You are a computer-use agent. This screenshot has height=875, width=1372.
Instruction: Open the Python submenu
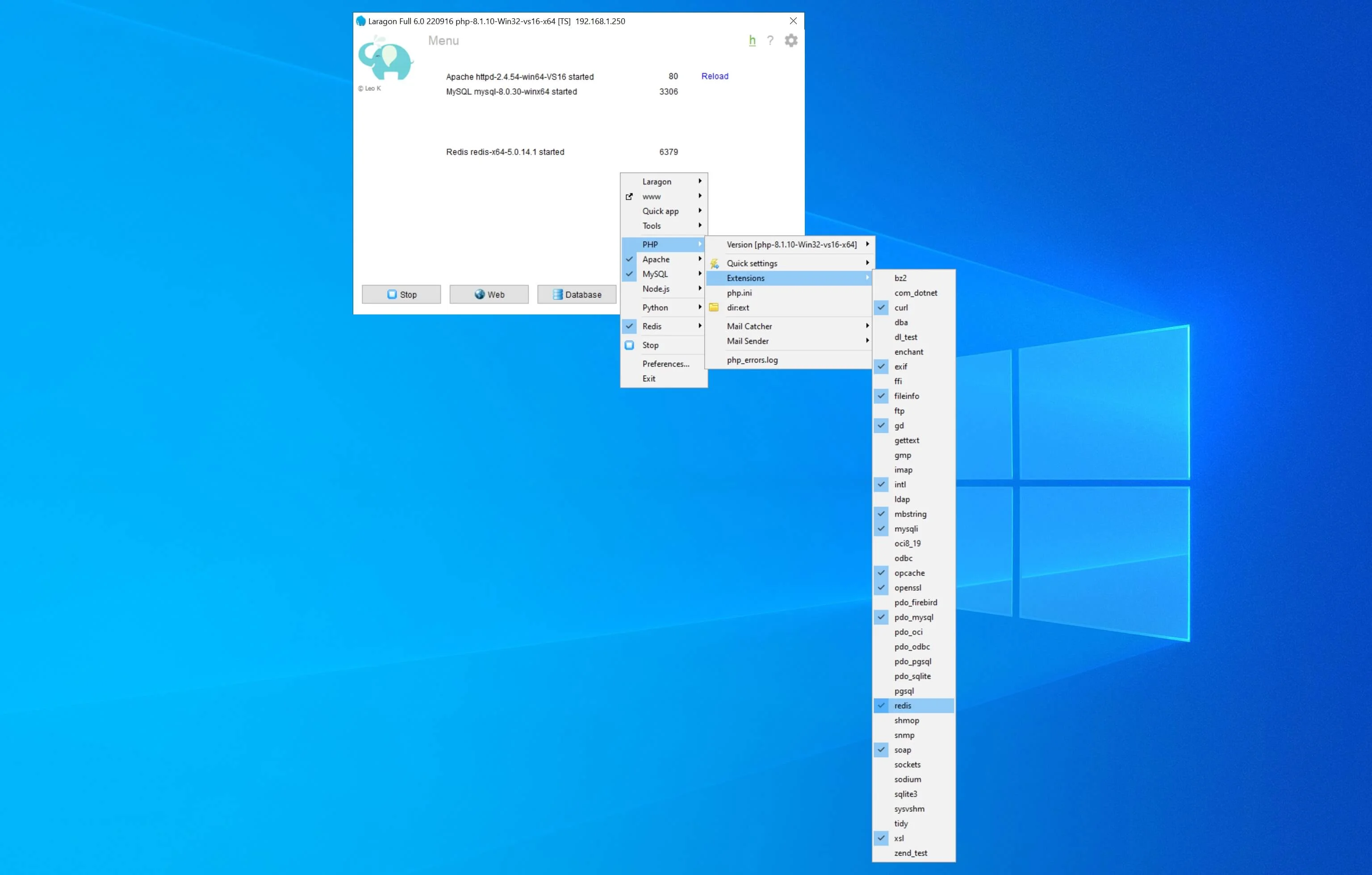pos(664,308)
